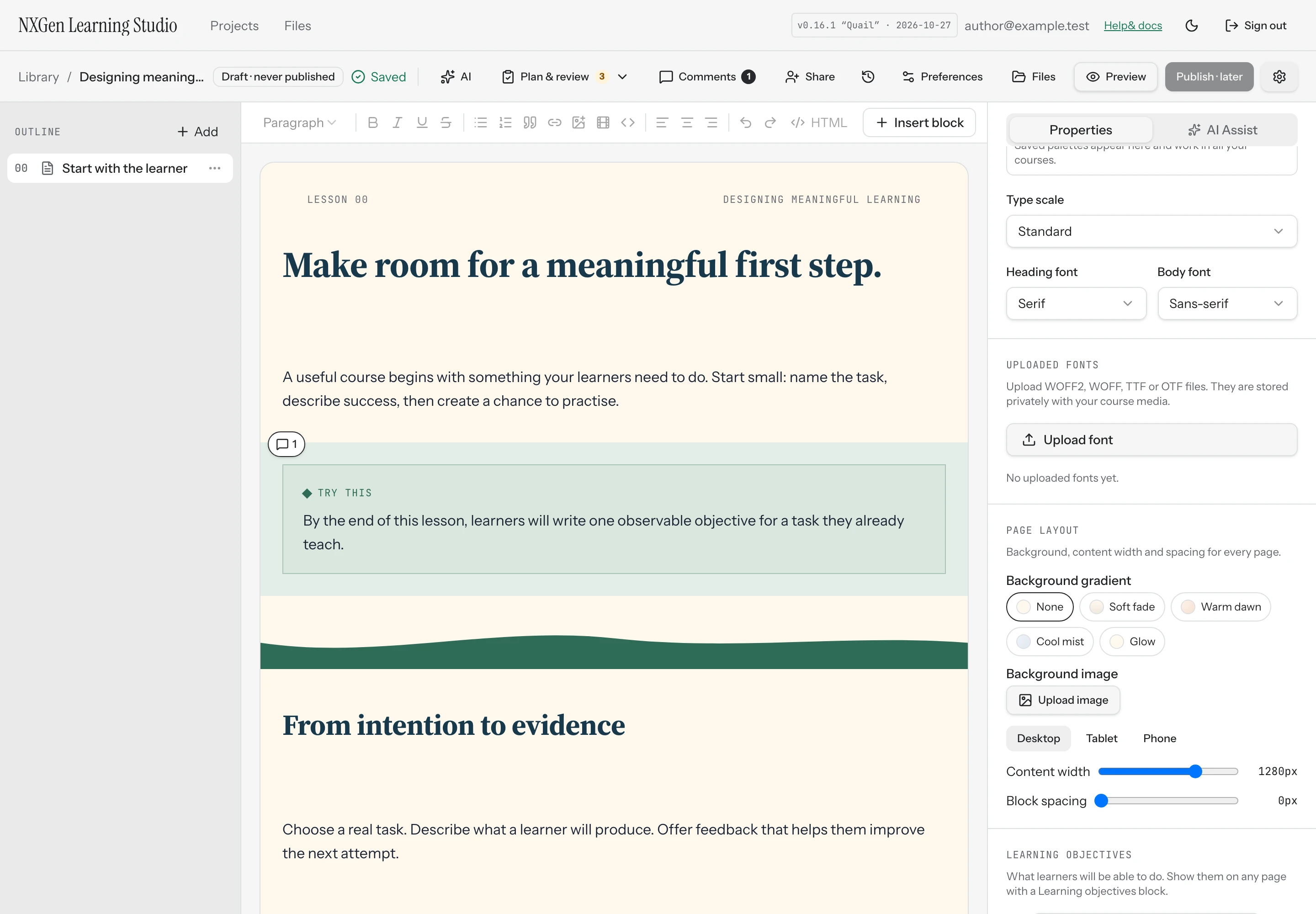The width and height of the screenshot is (1316, 914).
Task: Open the Heading font Serif dropdown
Action: click(x=1076, y=303)
